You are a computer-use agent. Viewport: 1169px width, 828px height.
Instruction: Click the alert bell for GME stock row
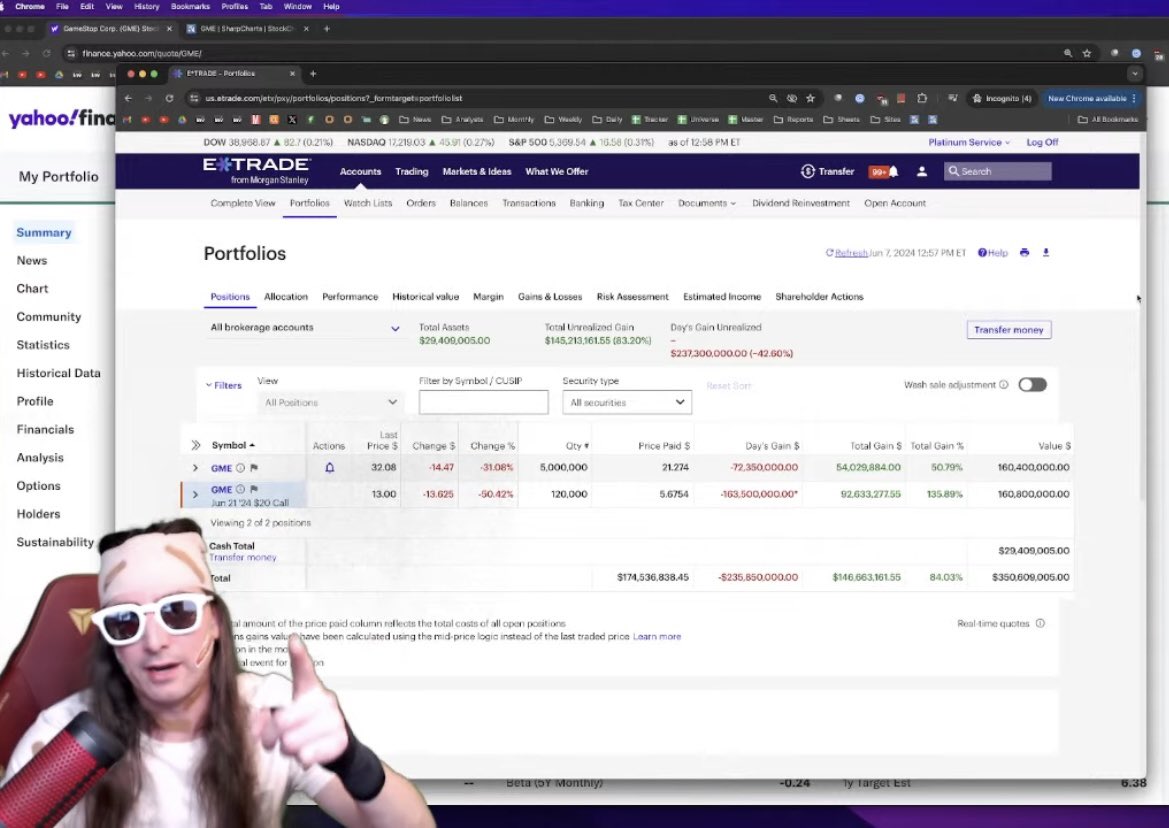pos(330,467)
